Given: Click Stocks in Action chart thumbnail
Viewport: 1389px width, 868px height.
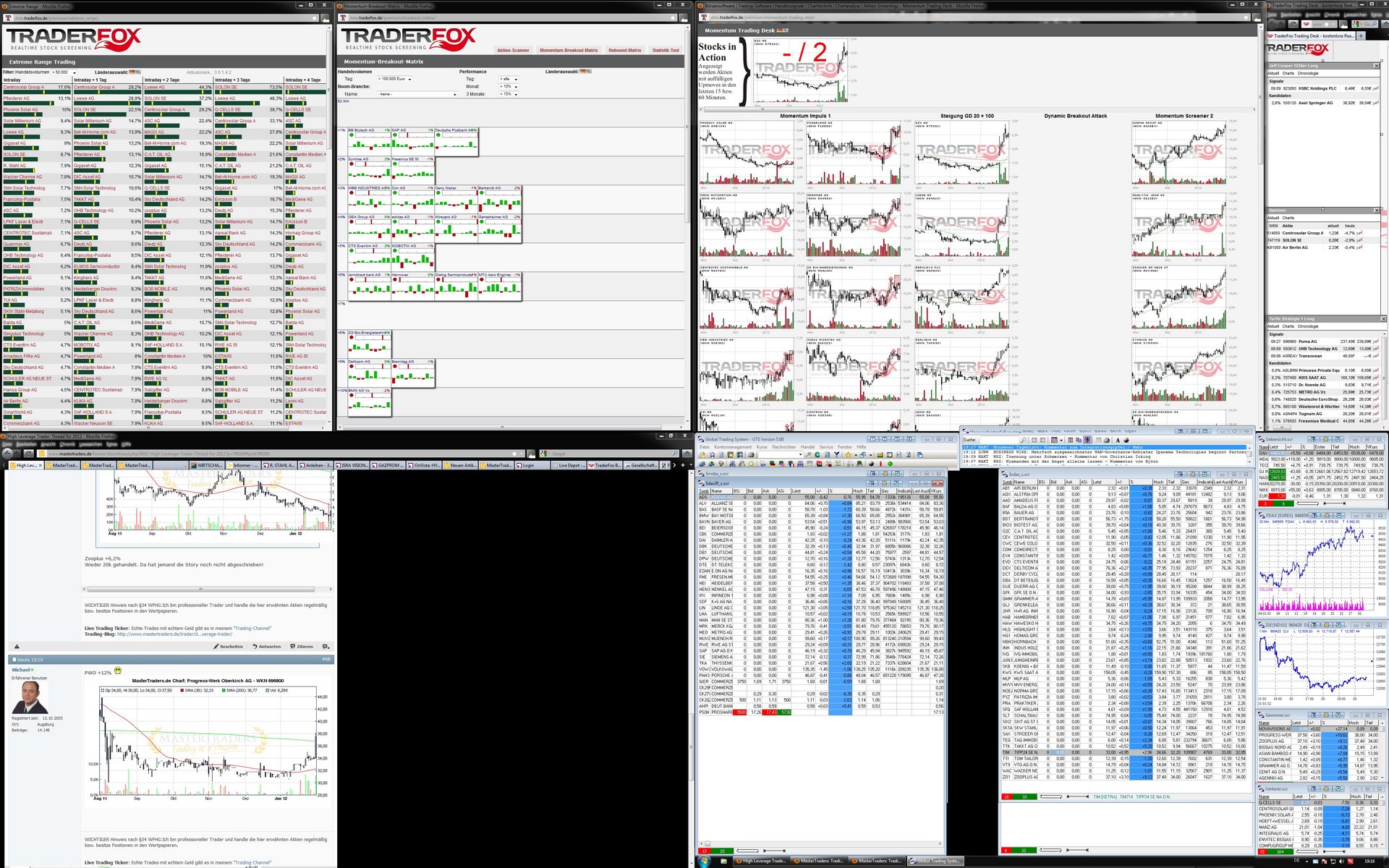Looking at the screenshot, I should coord(799,70).
